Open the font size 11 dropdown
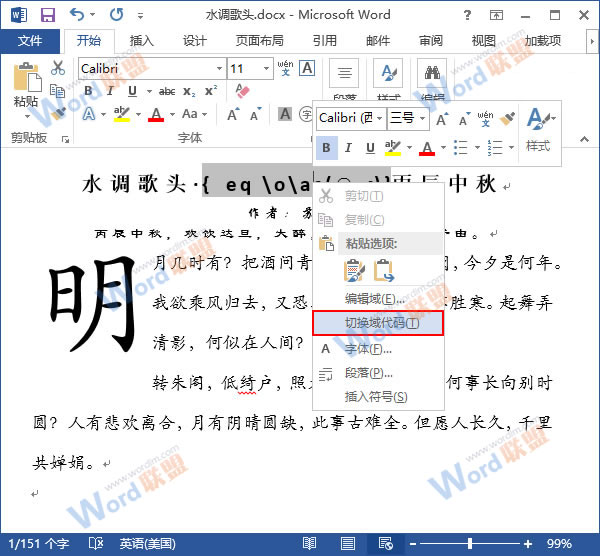Screen dimensions: 600x556 266,68
